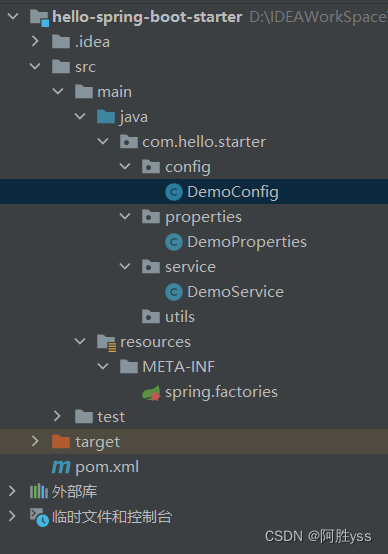Viewport: 388px width, 554px height.
Task: Click the DemoConfig class icon
Action: pos(174,192)
